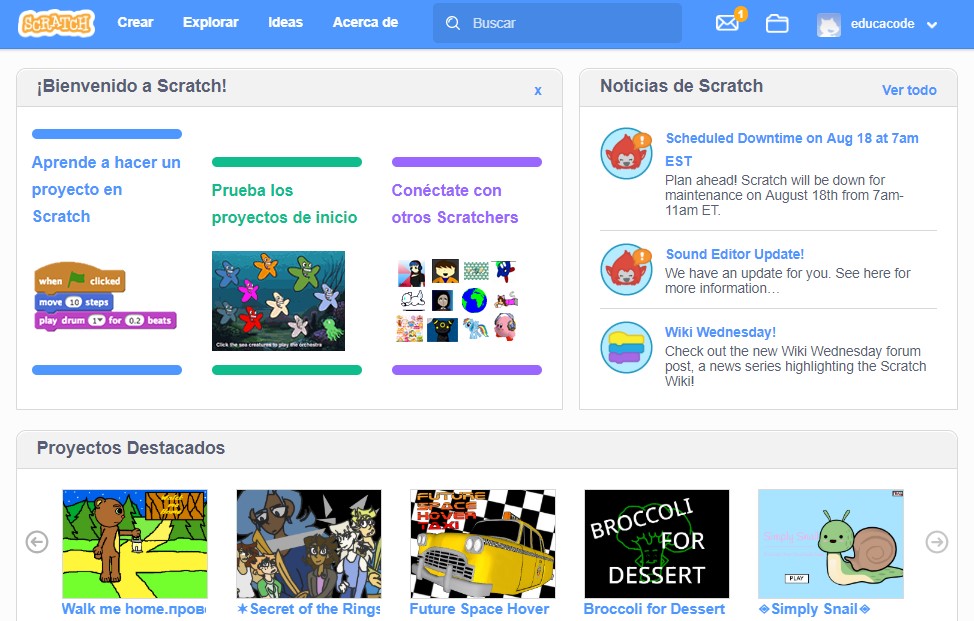Viewport: 974px width, 621px height.
Task: Open the Ver todo news link
Action: coord(909,90)
